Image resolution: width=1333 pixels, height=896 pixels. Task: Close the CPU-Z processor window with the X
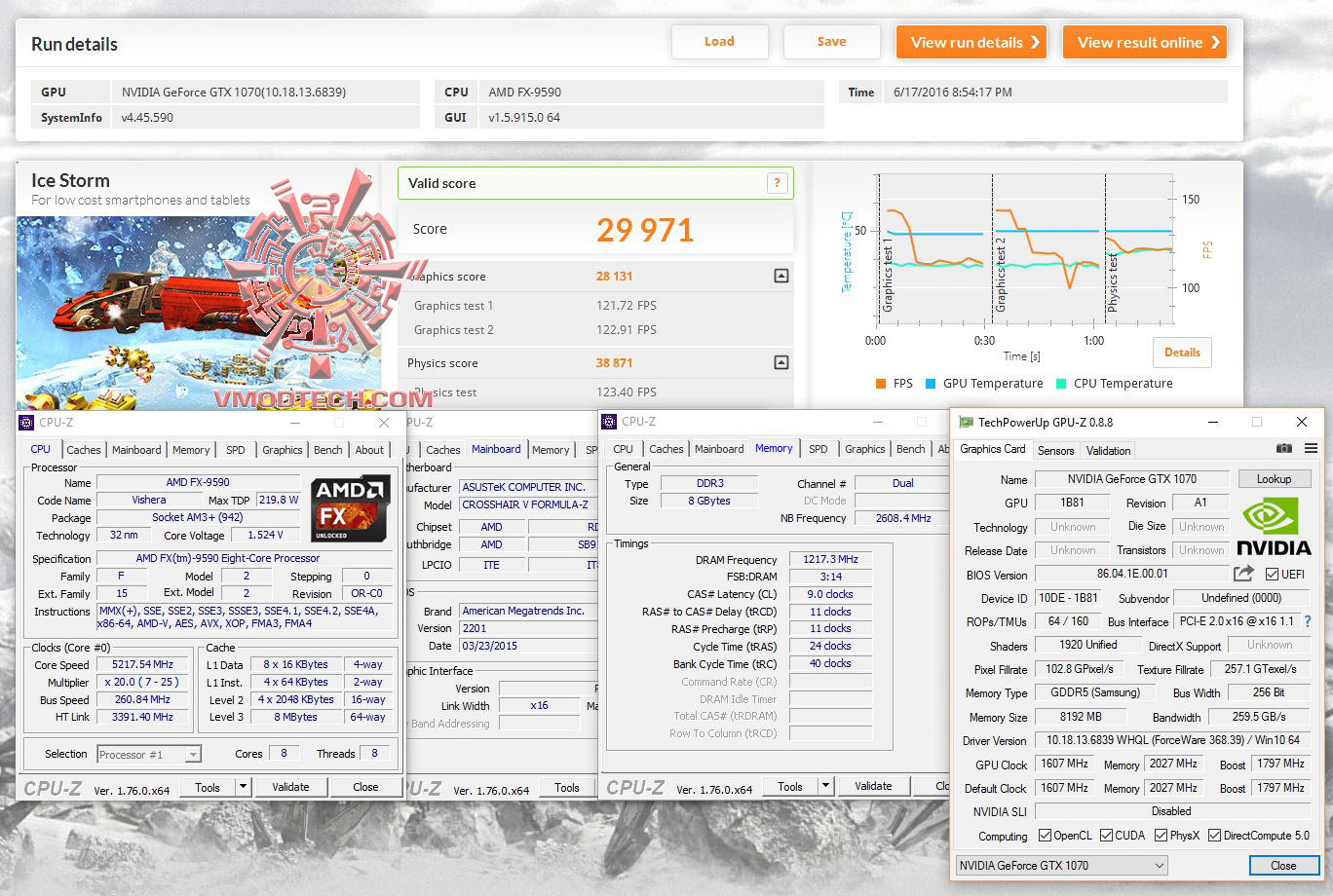384,423
